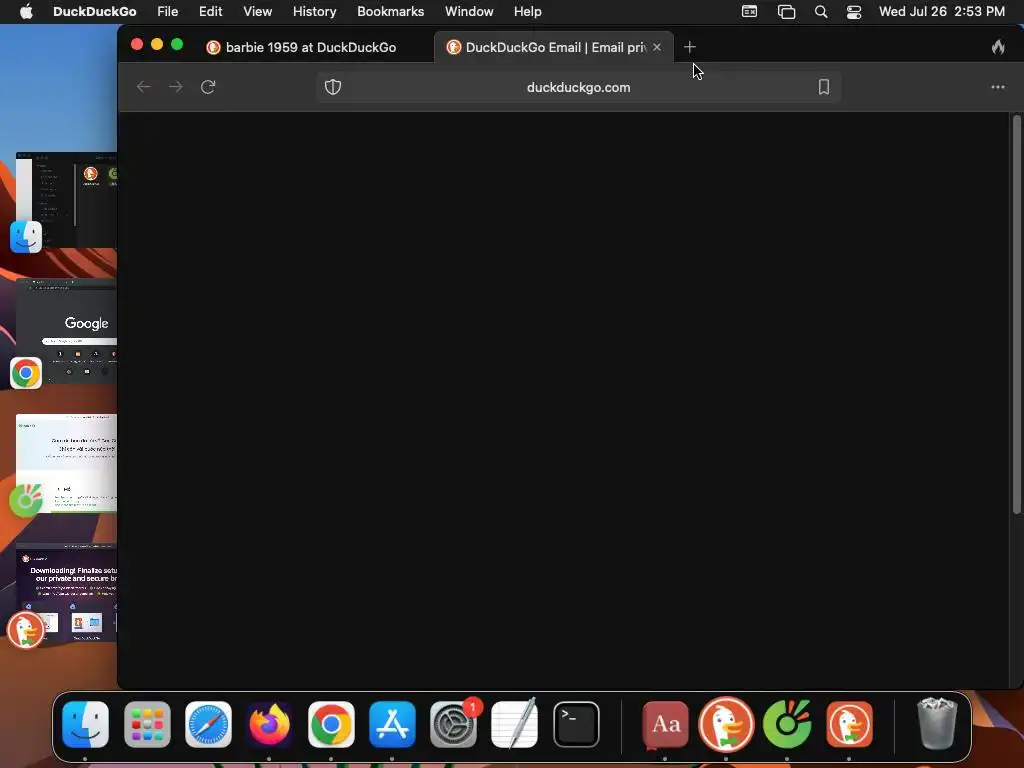Open the Edit menu
Image resolution: width=1024 pixels, height=768 pixels.
click(210, 11)
